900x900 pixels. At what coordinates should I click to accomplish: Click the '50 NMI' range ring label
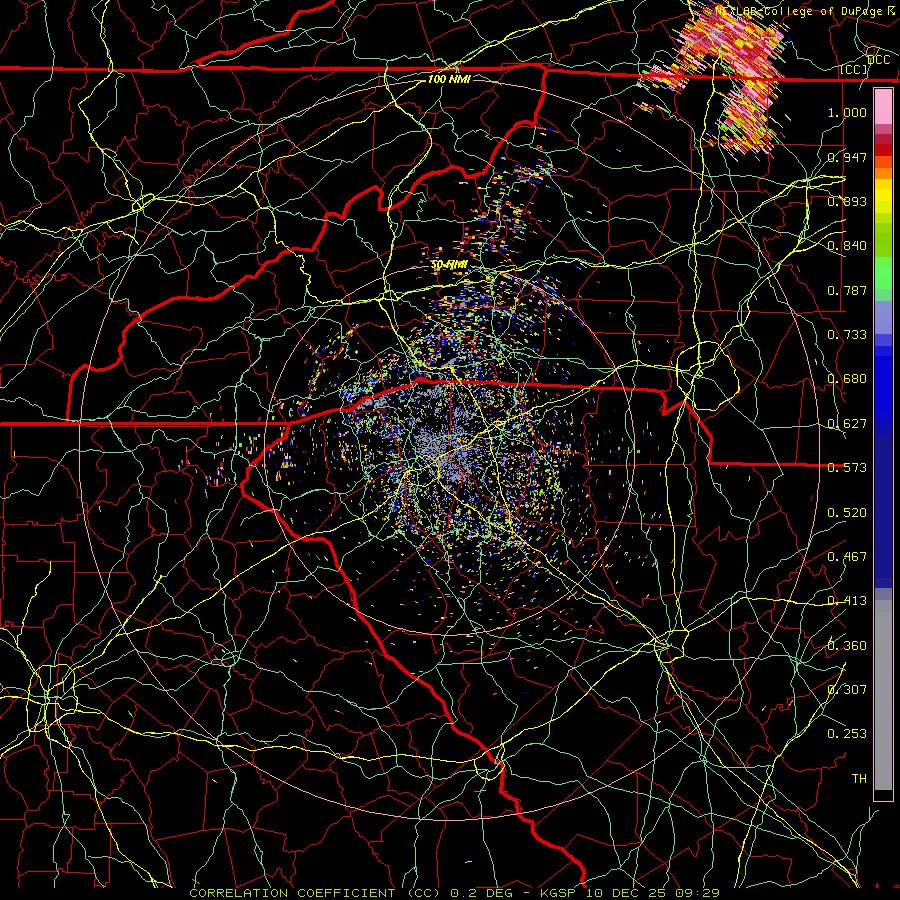[449, 265]
